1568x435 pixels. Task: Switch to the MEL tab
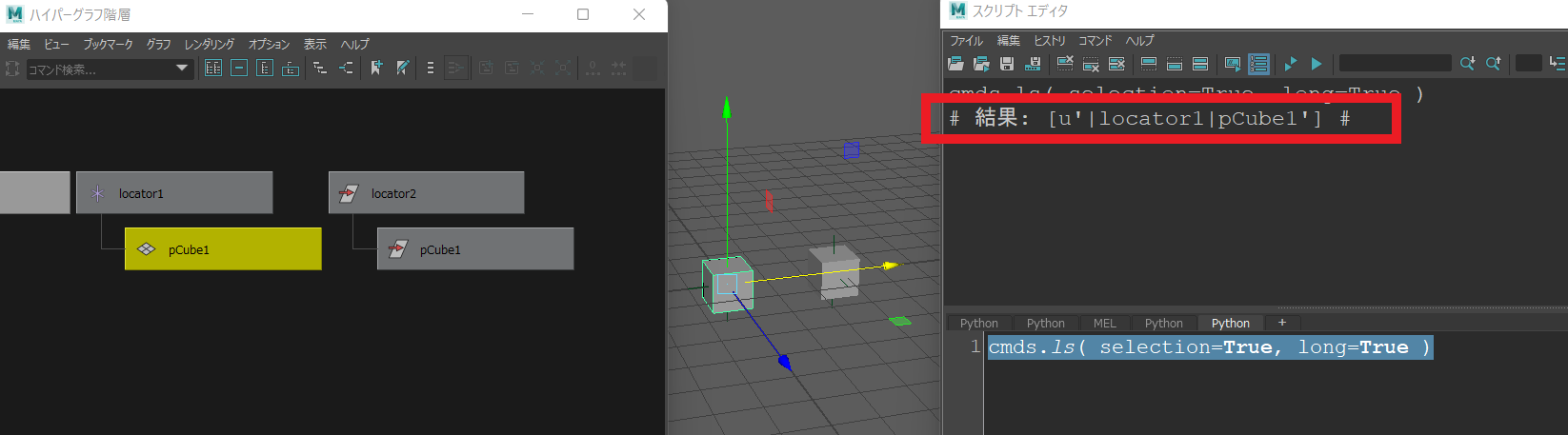(1104, 324)
